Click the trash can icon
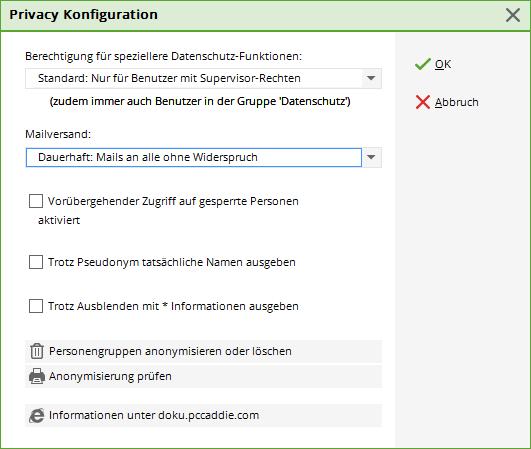The width and height of the screenshot is (531, 449). (37, 351)
